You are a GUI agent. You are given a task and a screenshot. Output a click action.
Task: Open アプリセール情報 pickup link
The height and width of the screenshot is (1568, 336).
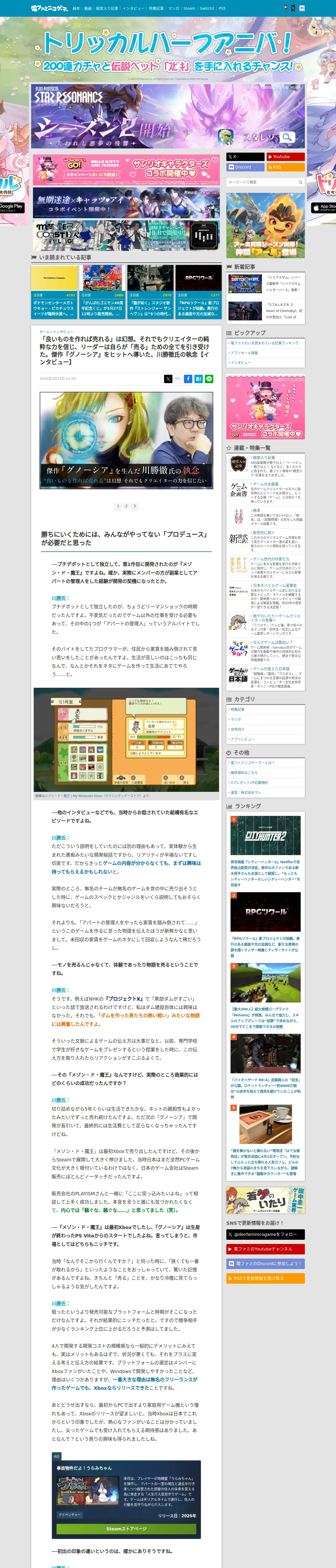tap(244, 353)
